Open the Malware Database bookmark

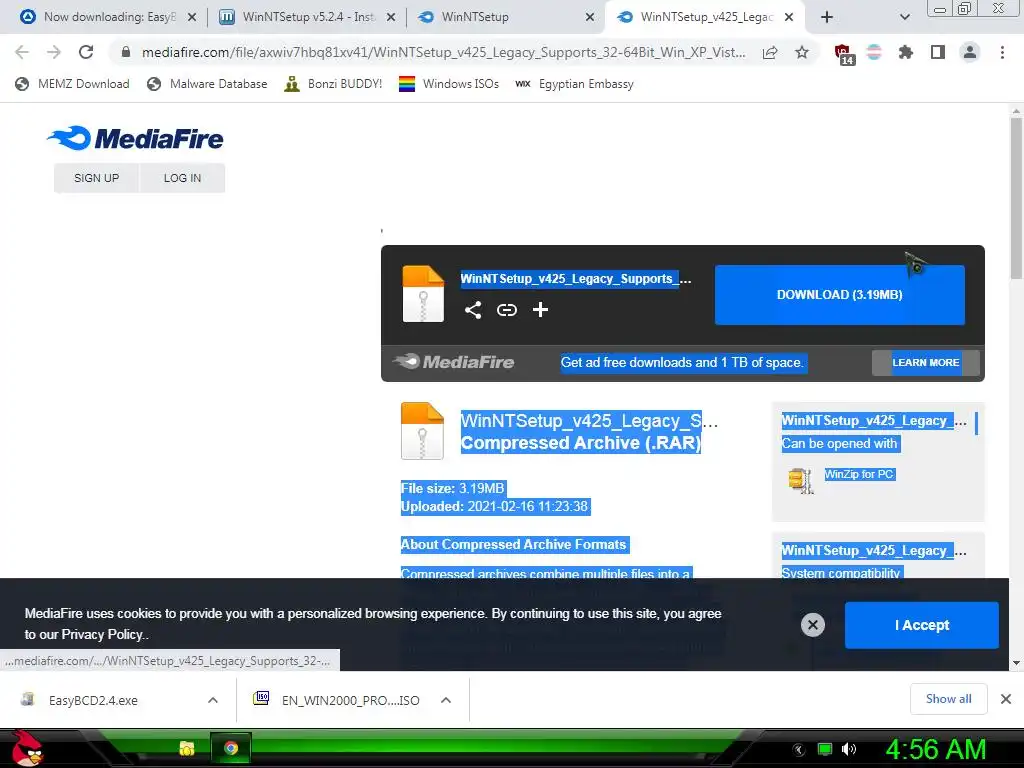tap(208, 84)
